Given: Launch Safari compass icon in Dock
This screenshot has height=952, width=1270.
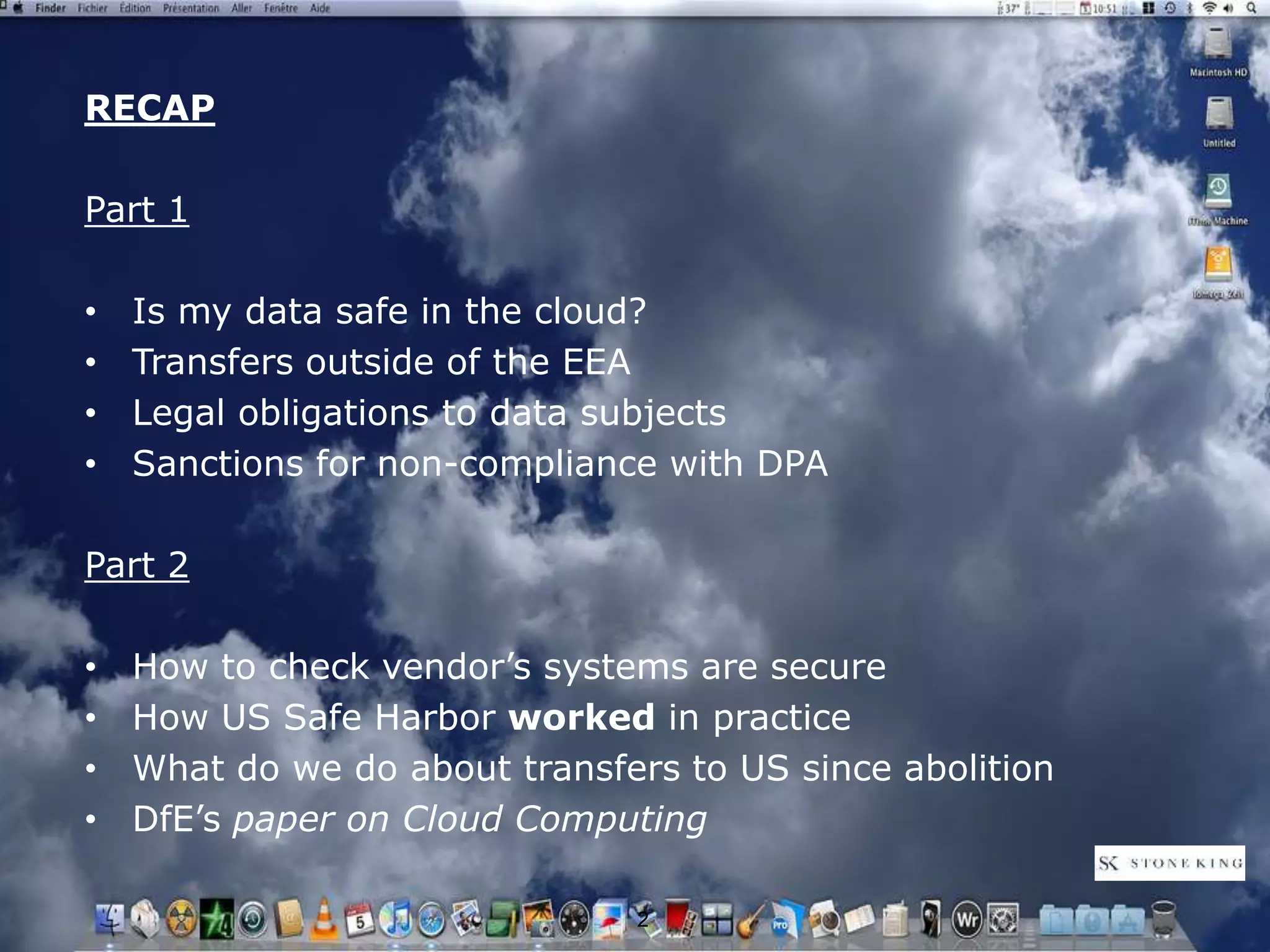Looking at the screenshot, I should (432, 920).
